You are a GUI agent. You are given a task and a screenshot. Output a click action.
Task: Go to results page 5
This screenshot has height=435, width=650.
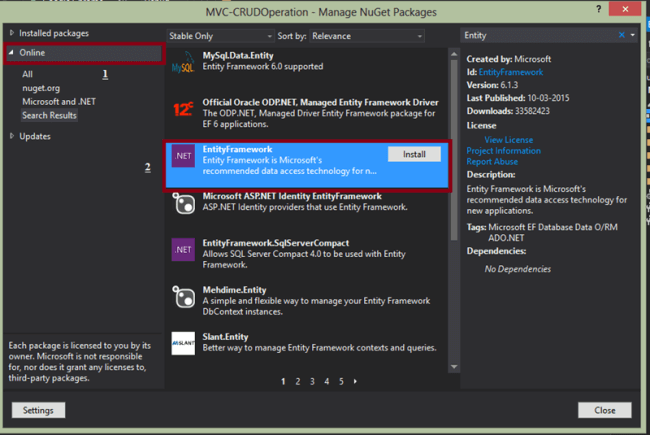tap(341, 381)
